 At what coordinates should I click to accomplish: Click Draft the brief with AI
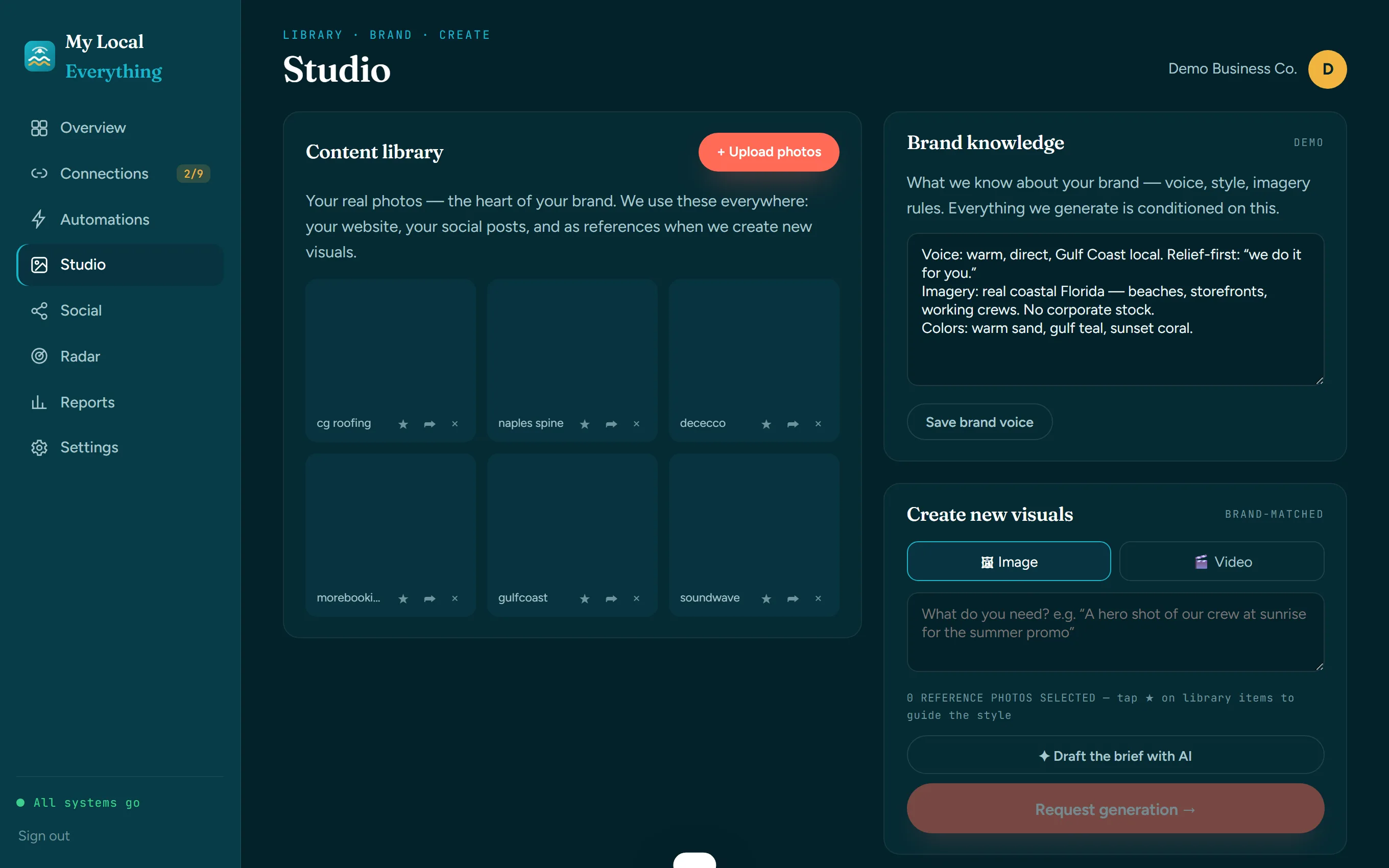pyautogui.click(x=1115, y=756)
